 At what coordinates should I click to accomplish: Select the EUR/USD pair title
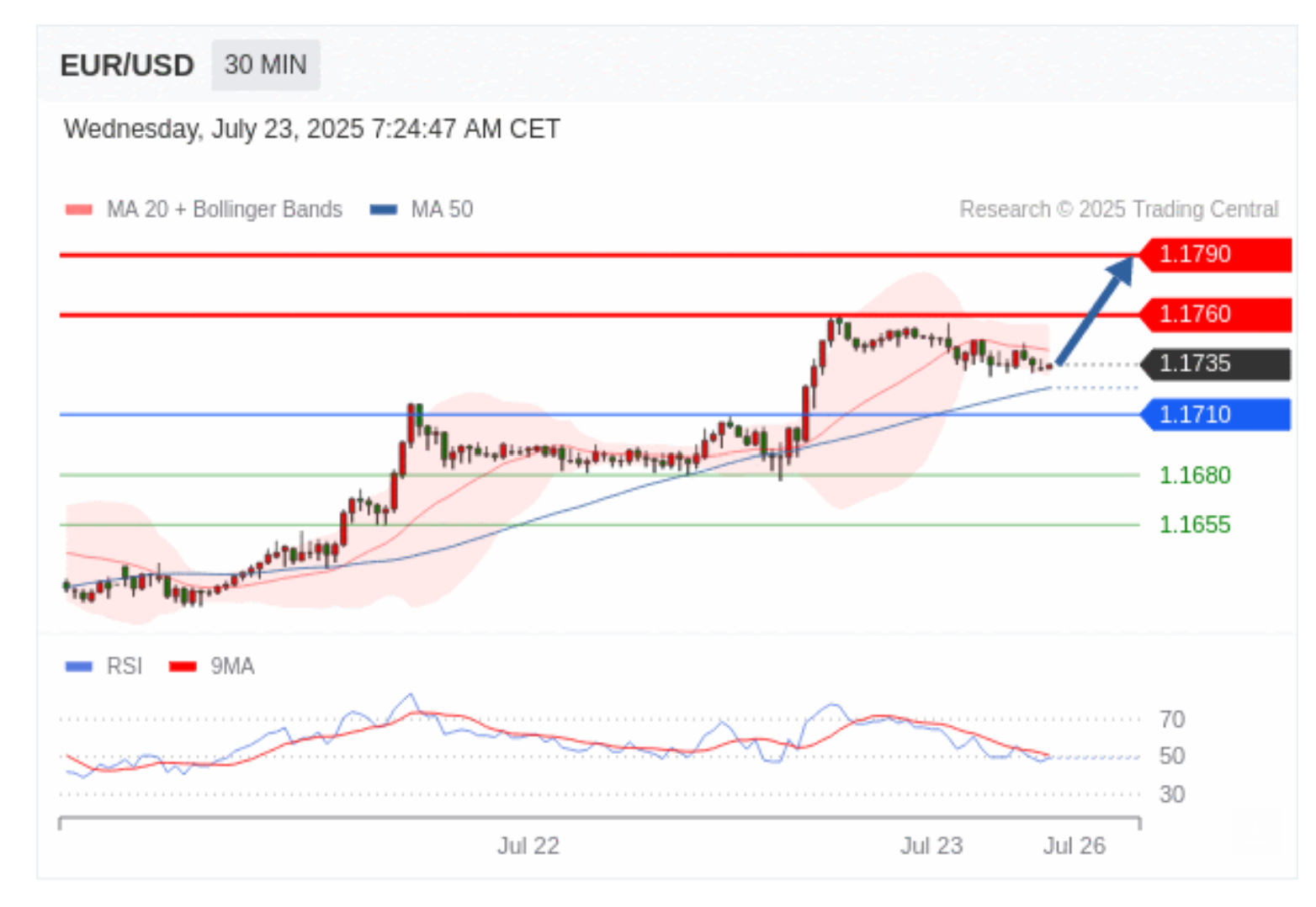point(127,66)
